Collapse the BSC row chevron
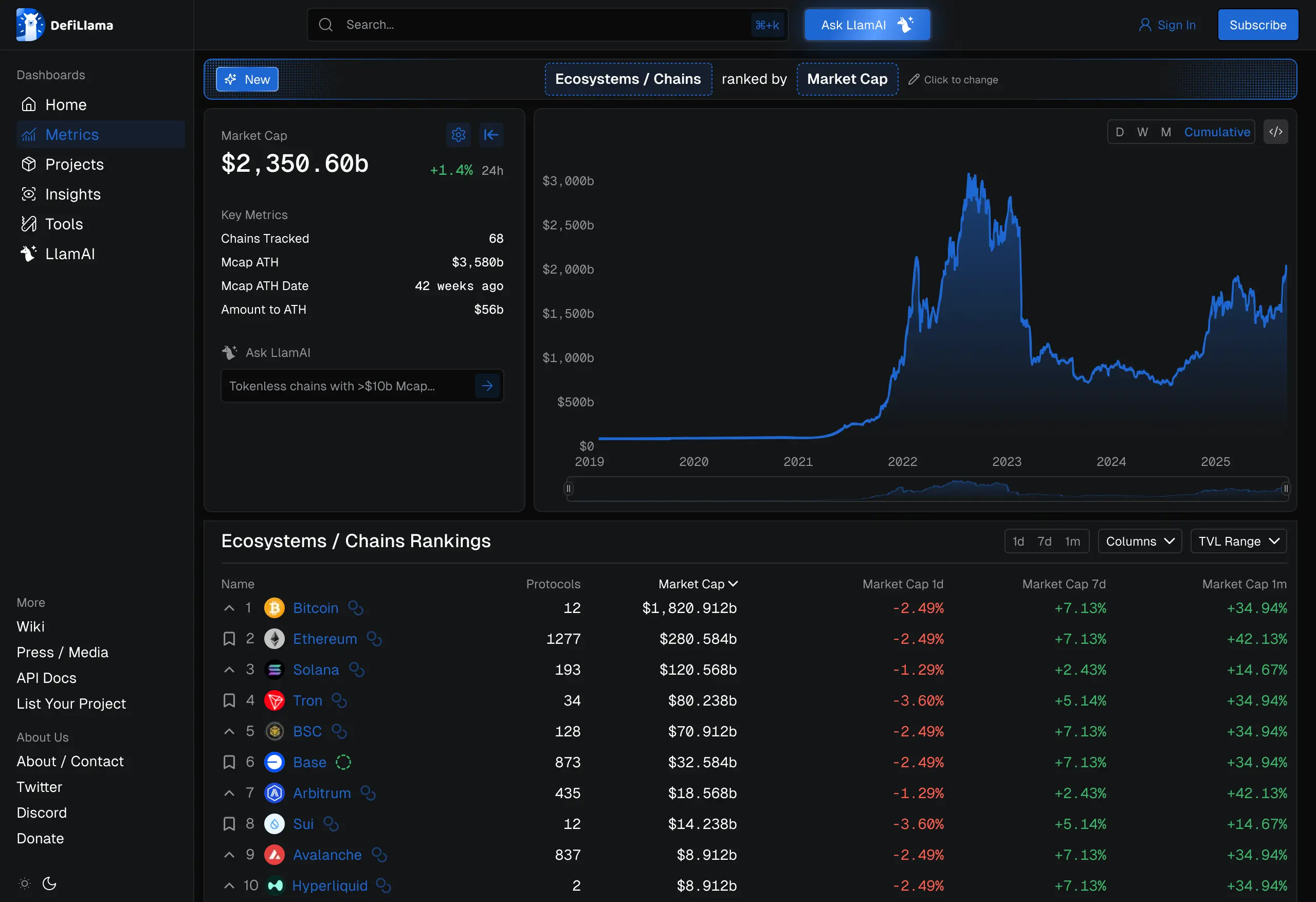Screen dimensions: 1316x902 [x=229, y=731]
